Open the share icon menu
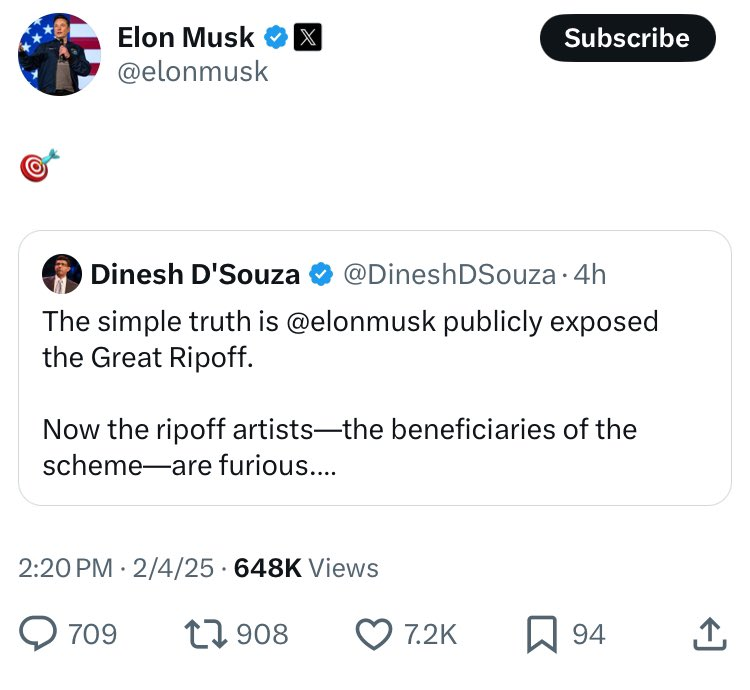The width and height of the screenshot is (750, 690). 707,633
